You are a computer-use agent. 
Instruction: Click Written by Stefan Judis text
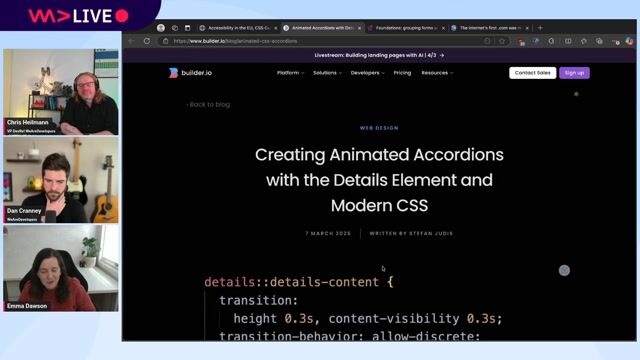coord(411,233)
